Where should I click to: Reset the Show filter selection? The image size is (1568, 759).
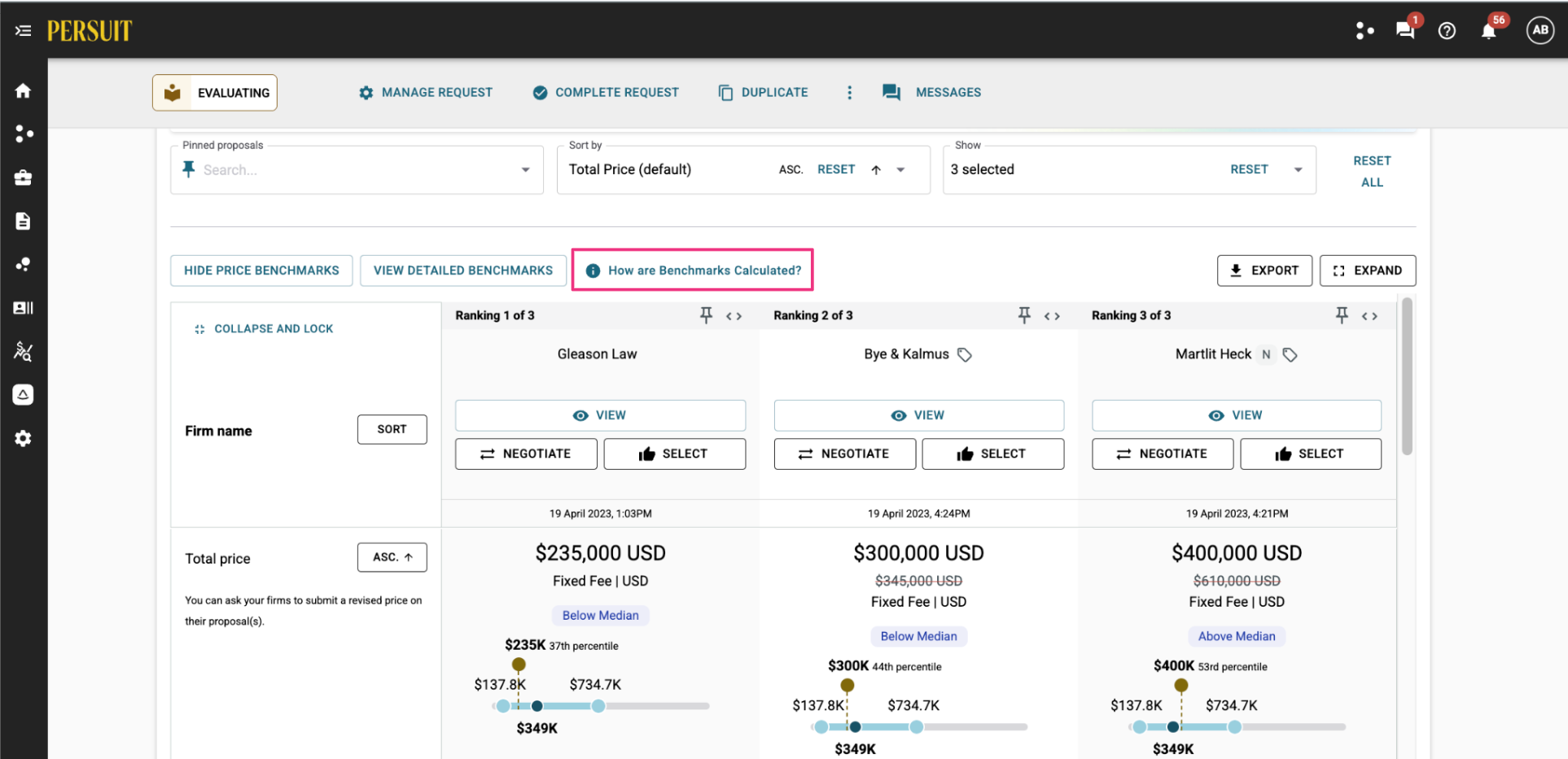click(1249, 169)
